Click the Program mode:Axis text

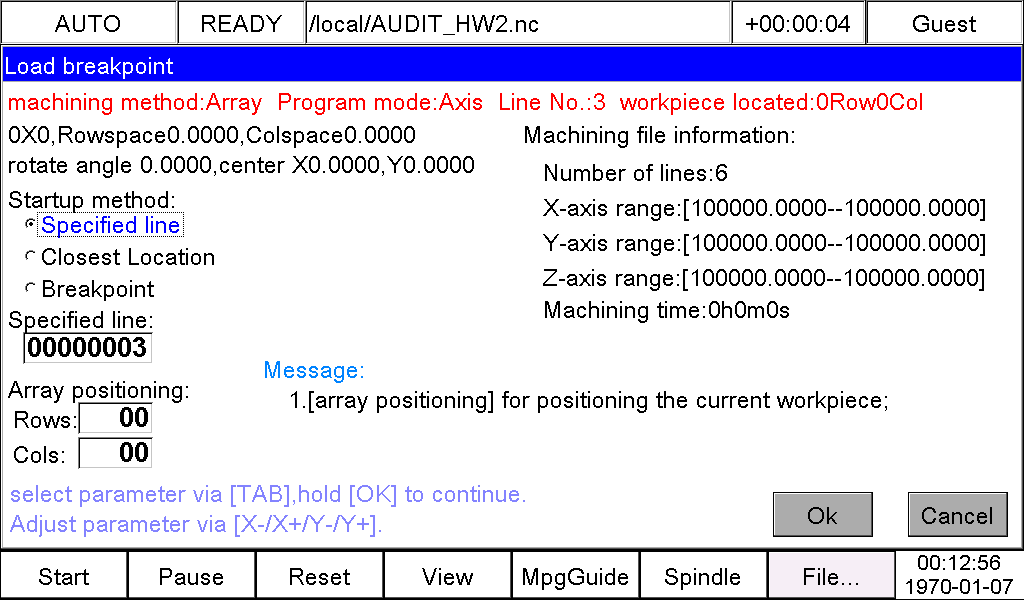(380, 103)
